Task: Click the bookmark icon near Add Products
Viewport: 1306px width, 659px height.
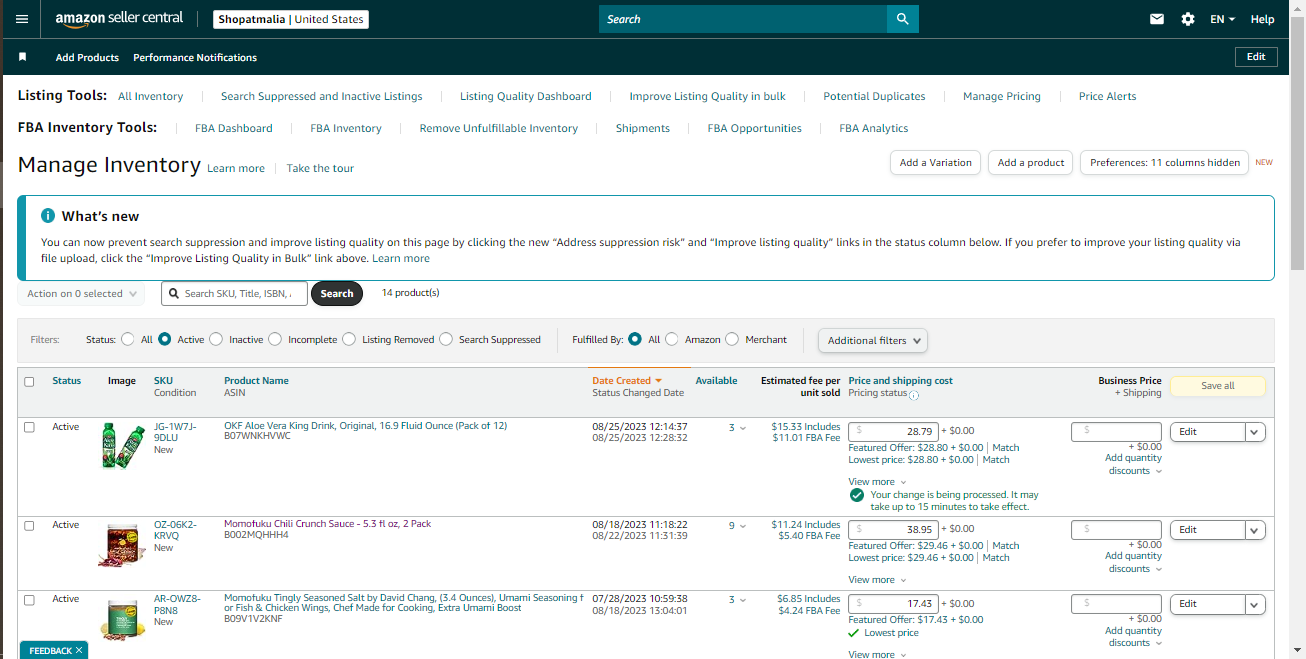Action: tap(23, 57)
